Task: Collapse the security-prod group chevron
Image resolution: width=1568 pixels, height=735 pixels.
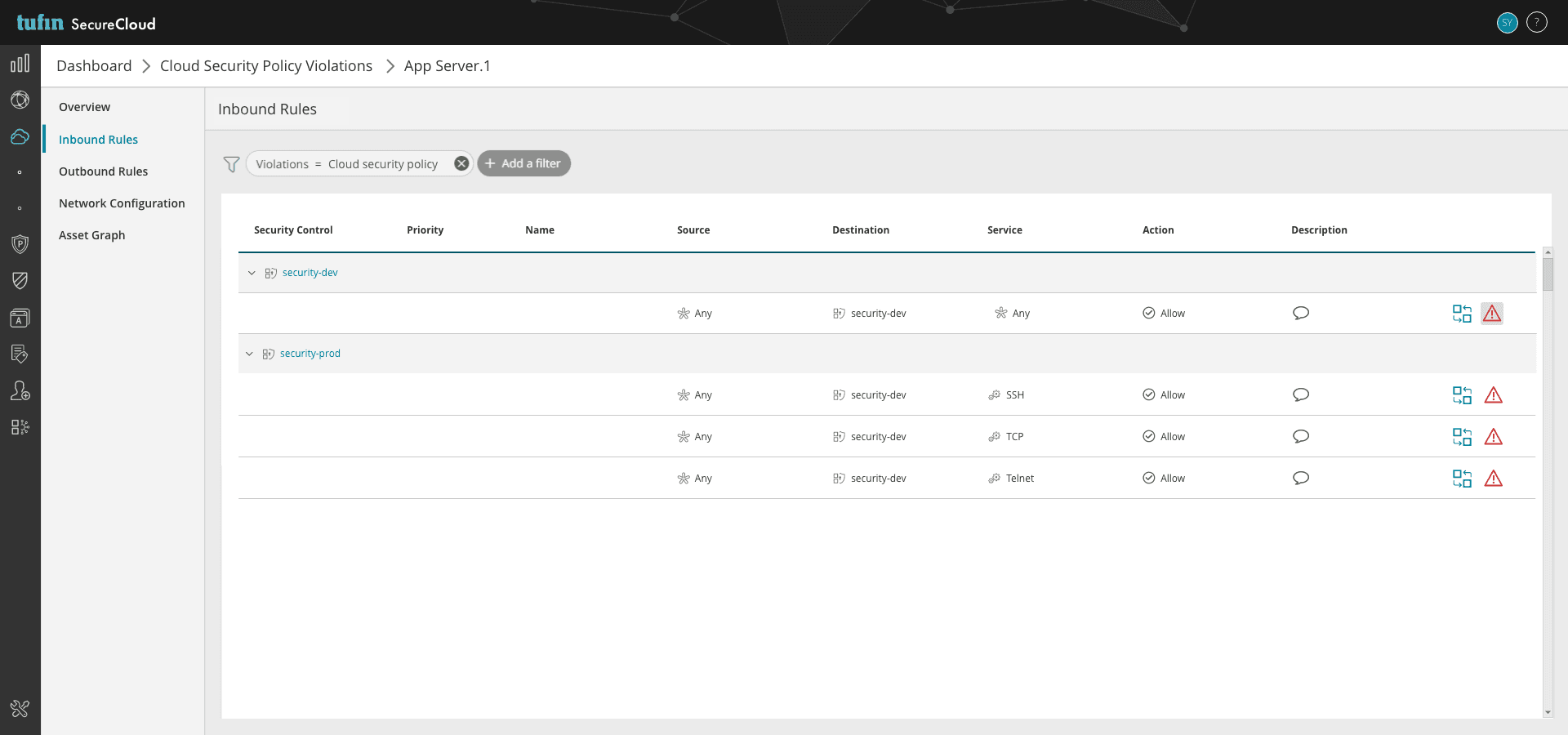Action: point(249,354)
